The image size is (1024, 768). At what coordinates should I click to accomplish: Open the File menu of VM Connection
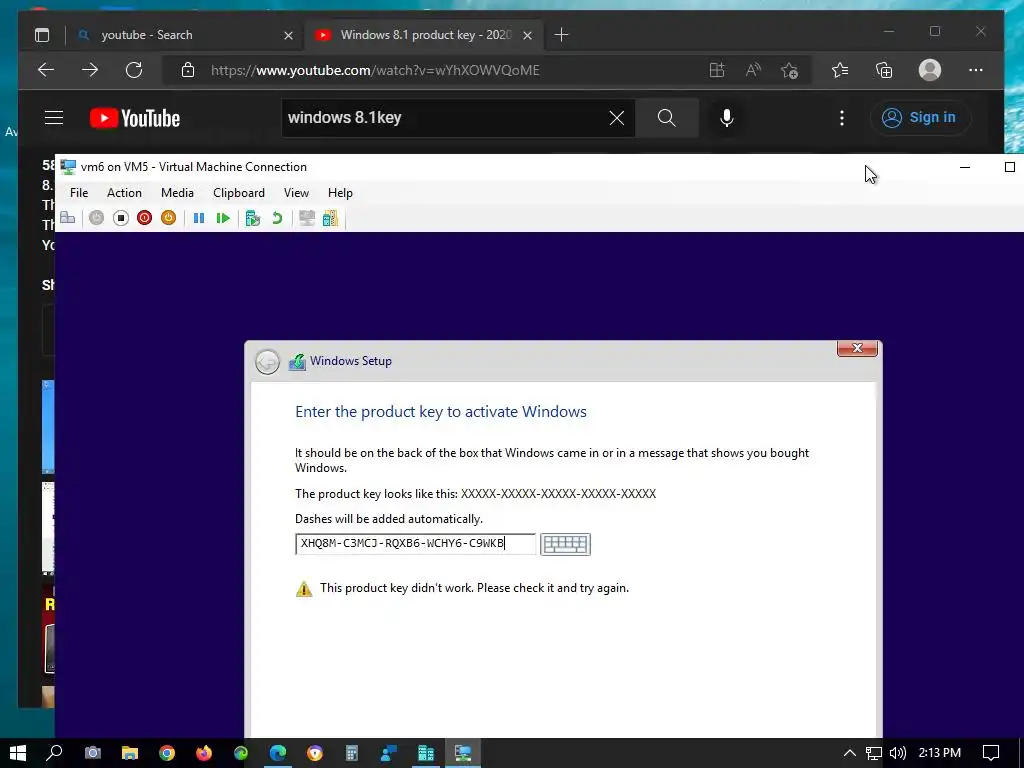(79, 193)
